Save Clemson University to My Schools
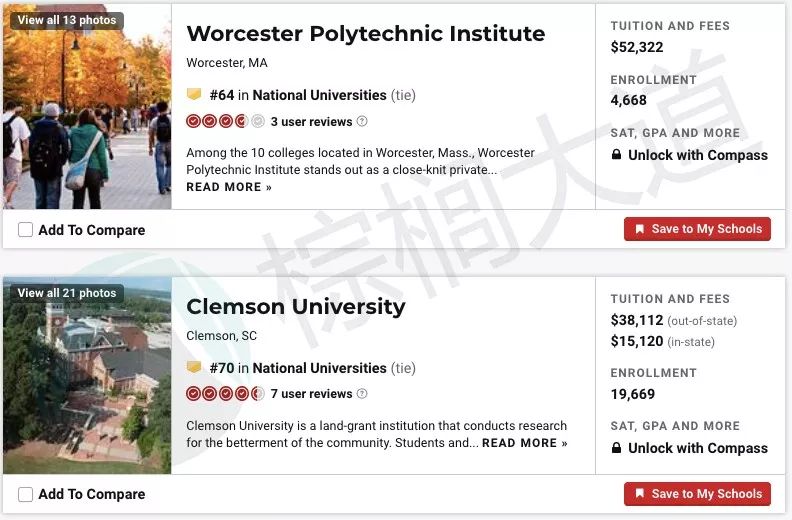This screenshot has height=520, width=792. point(697,494)
